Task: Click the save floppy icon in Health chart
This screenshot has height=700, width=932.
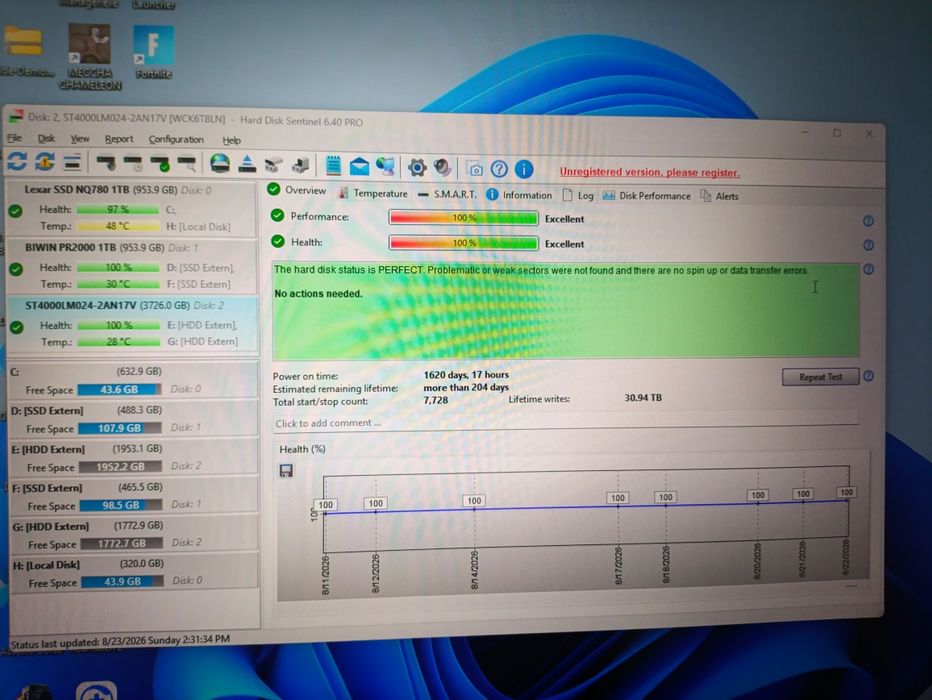Action: point(286,471)
